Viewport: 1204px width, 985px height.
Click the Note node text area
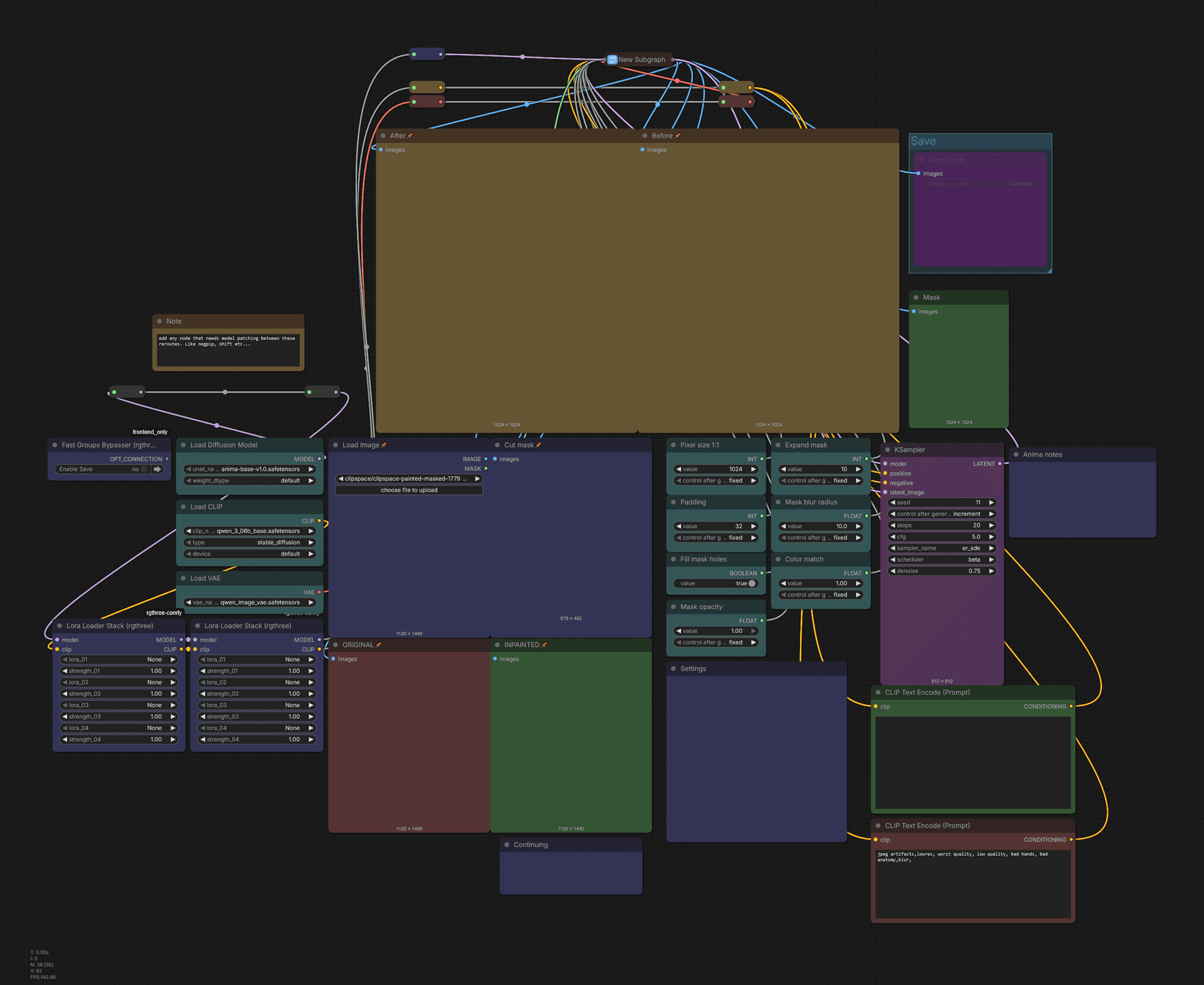pos(228,350)
